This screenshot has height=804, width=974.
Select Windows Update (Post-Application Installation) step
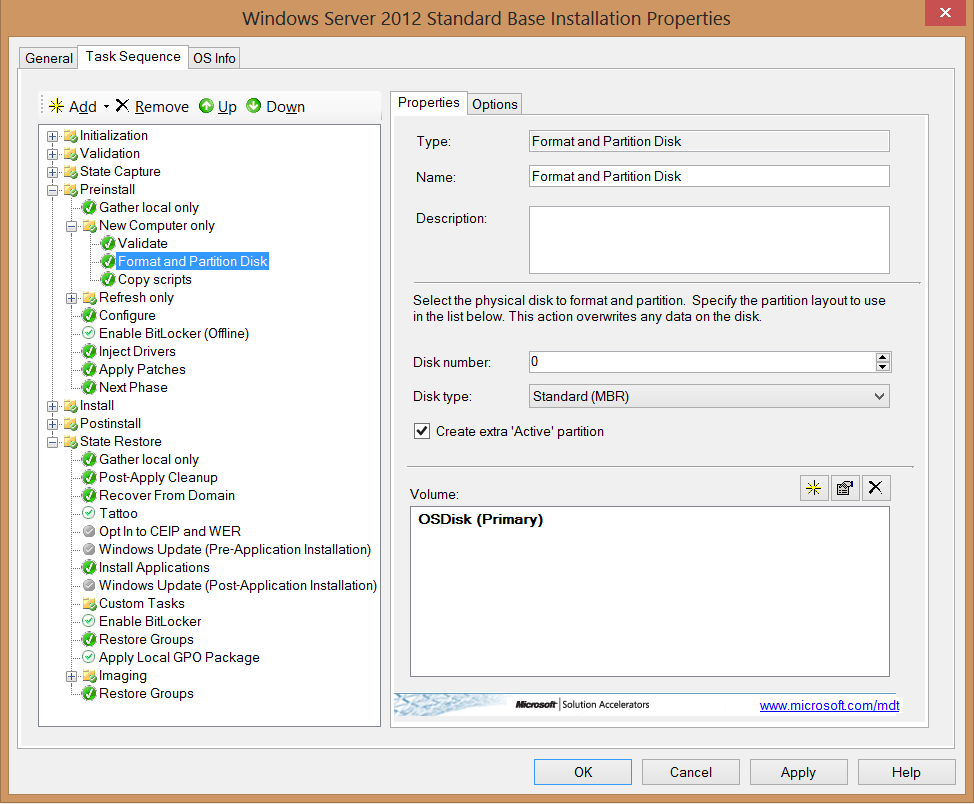click(x=238, y=586)
